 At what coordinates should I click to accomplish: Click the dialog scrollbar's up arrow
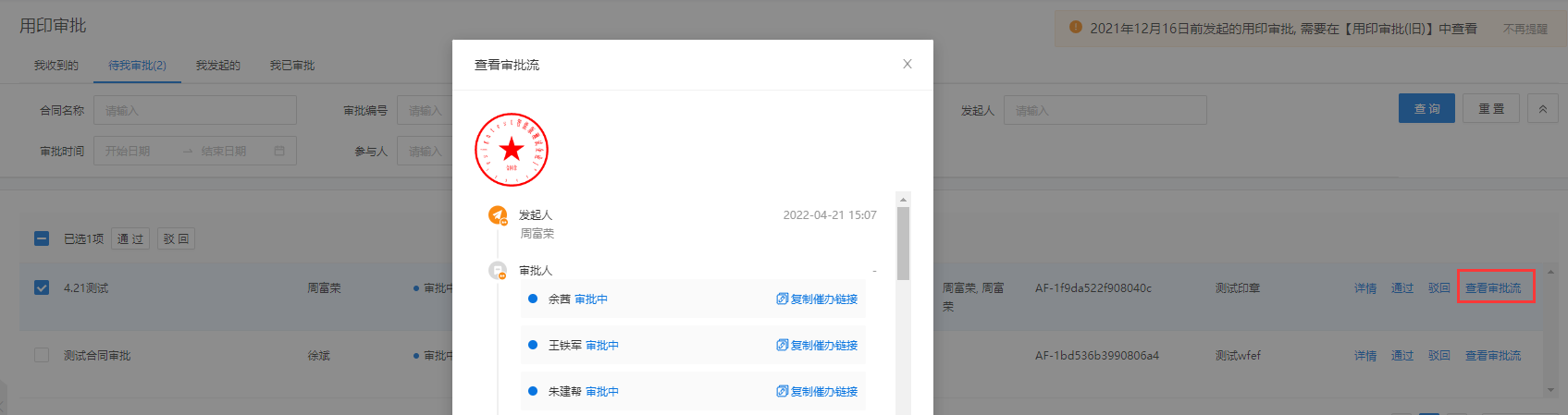(904, 199)
